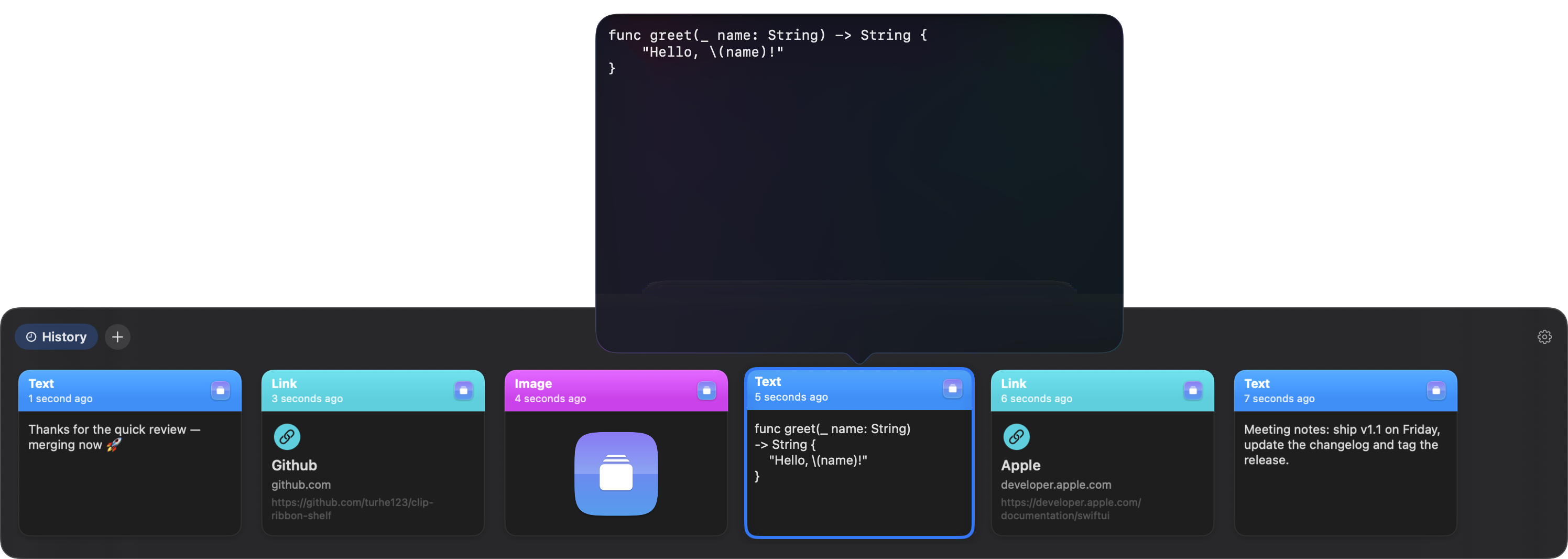Click the Link card header labeled '6 seconds ago'
Screen dimensions: 1568x559
pos(1102,390)
